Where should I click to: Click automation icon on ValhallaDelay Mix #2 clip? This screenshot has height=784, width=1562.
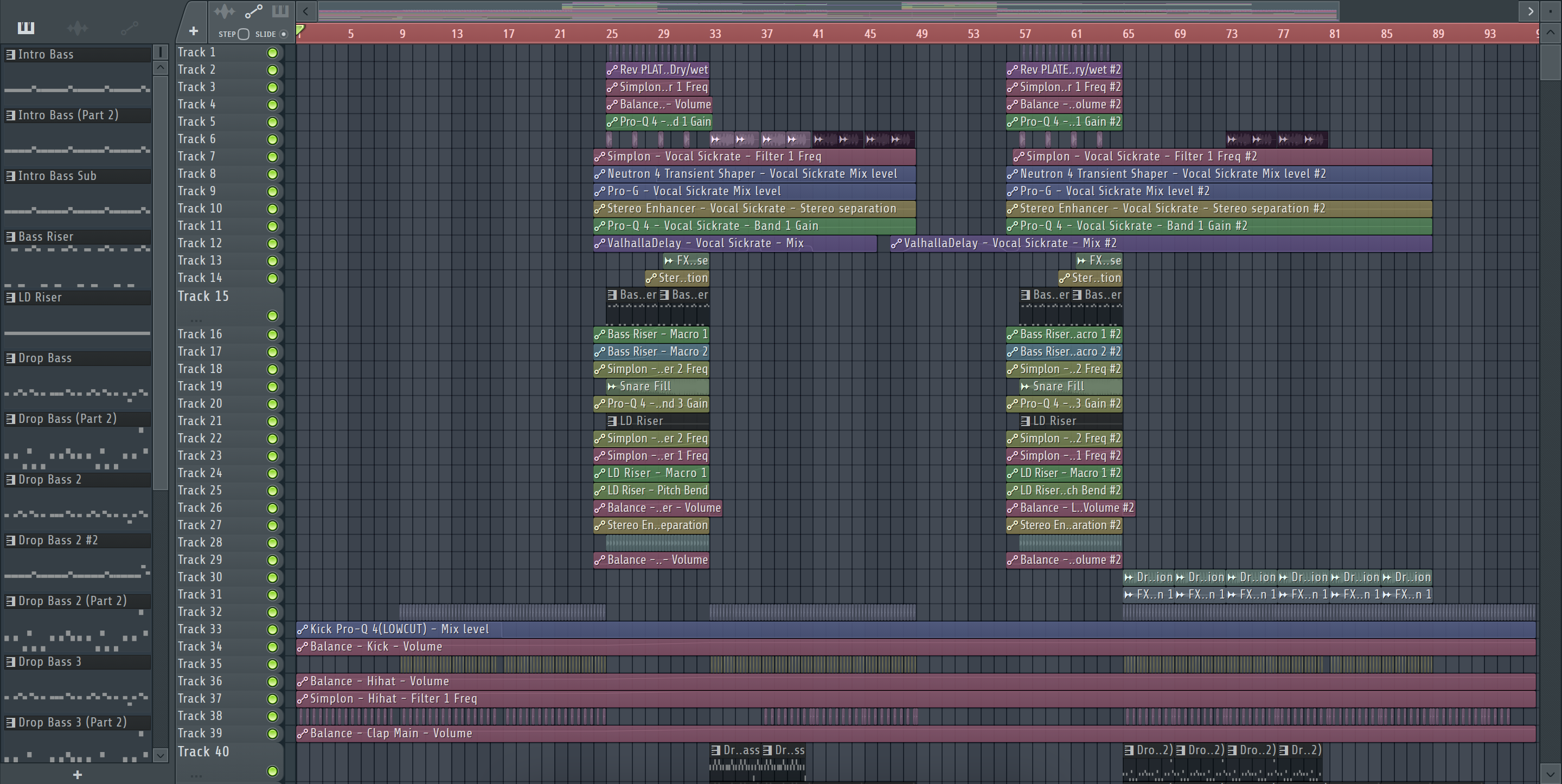click(x=896, y=244)
